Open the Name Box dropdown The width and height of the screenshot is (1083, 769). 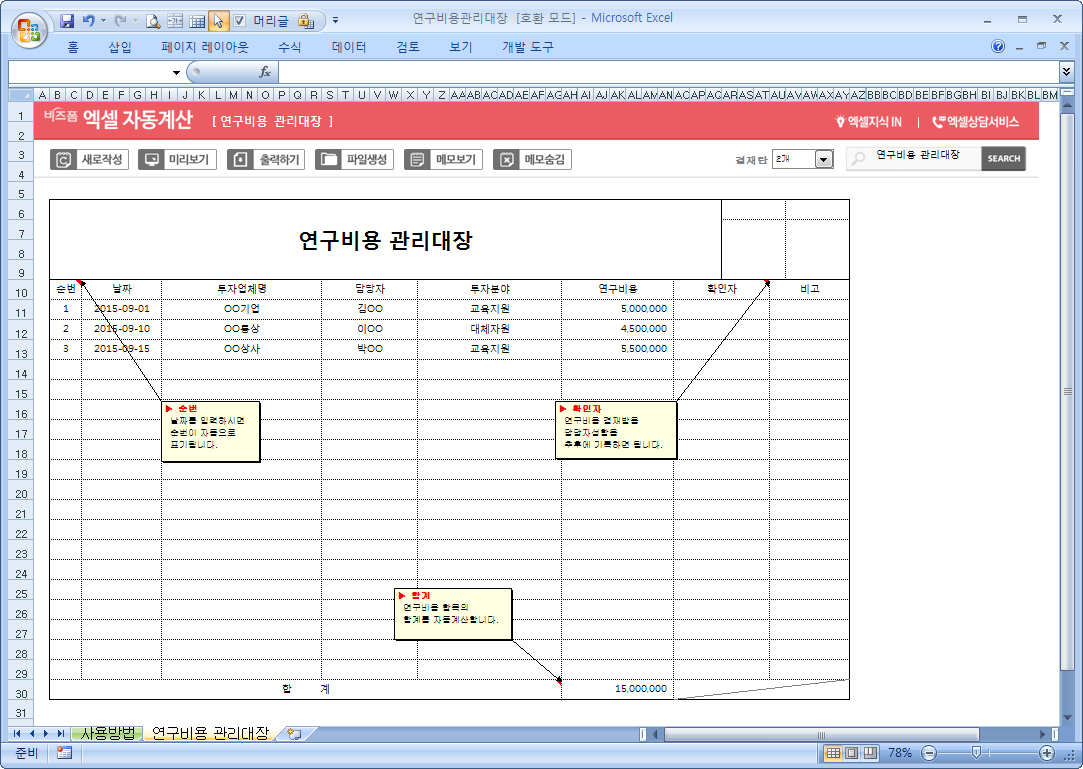click(x=176, y=73)
